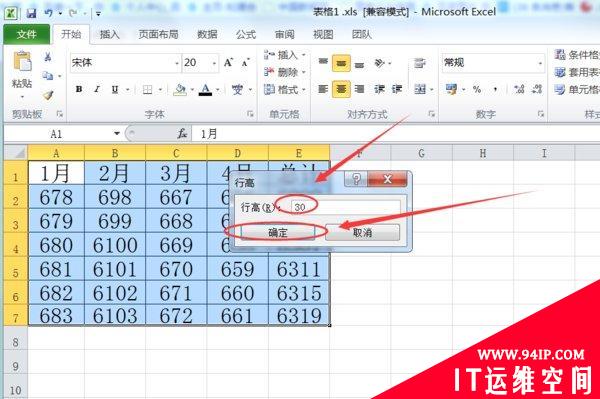Click the Cut scissors icon

[x=48, y=57]
